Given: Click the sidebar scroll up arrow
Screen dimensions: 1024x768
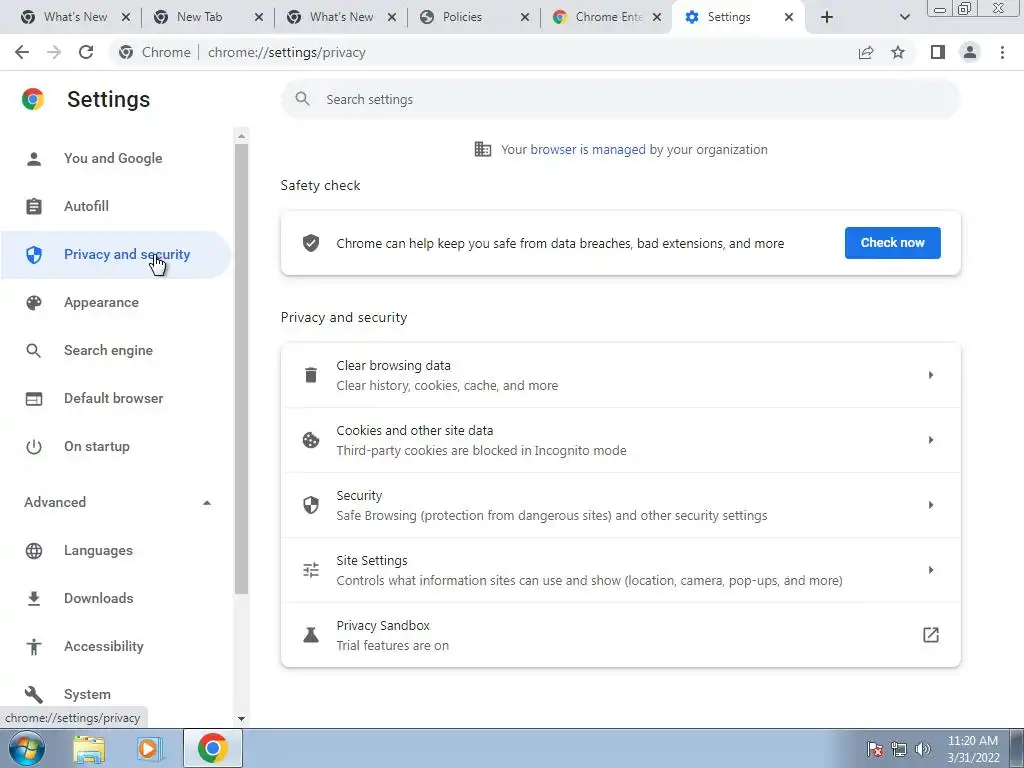Looking at the screenshot, I should pos(241,136).
